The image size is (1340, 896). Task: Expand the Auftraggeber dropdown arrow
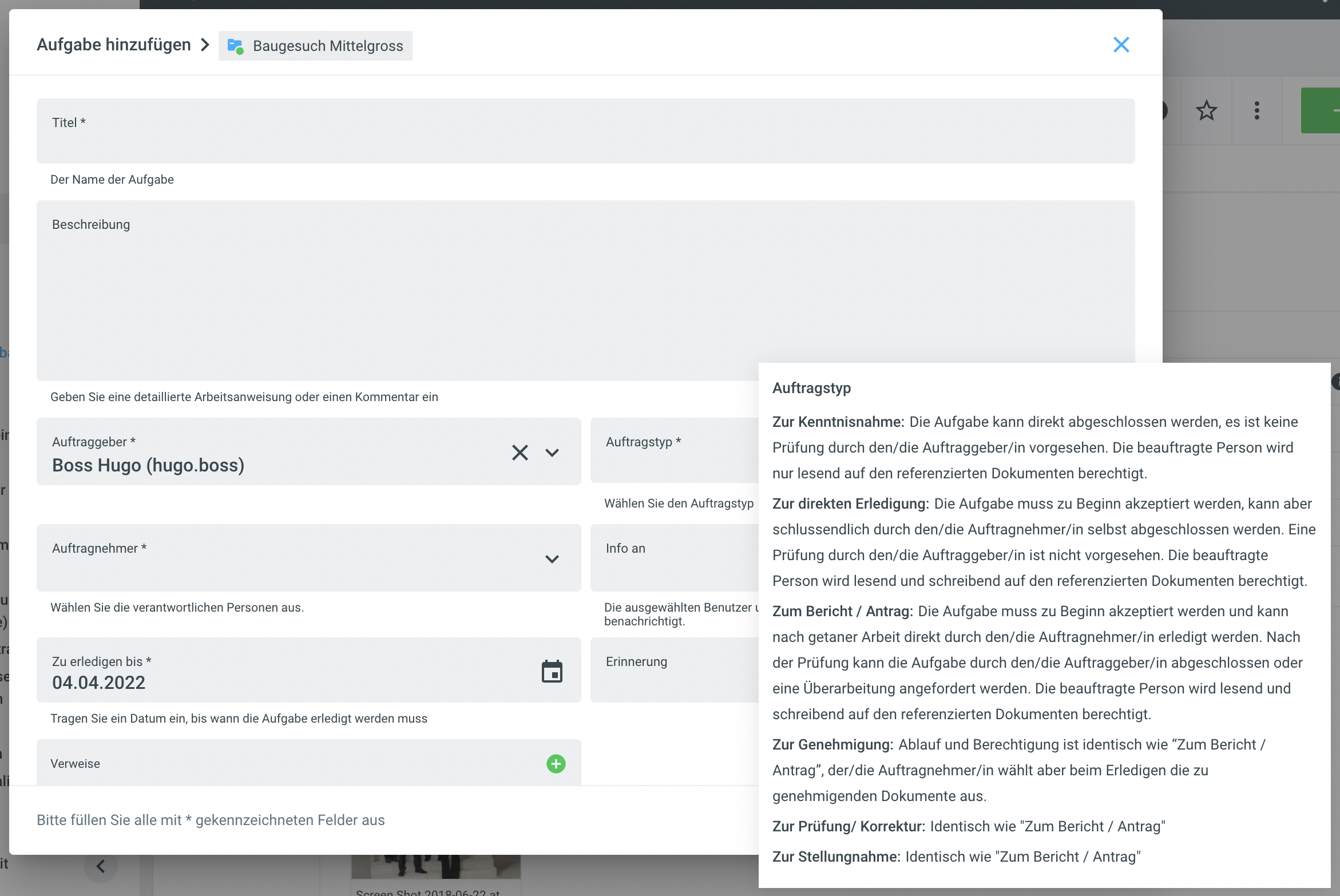click(552, 453)
